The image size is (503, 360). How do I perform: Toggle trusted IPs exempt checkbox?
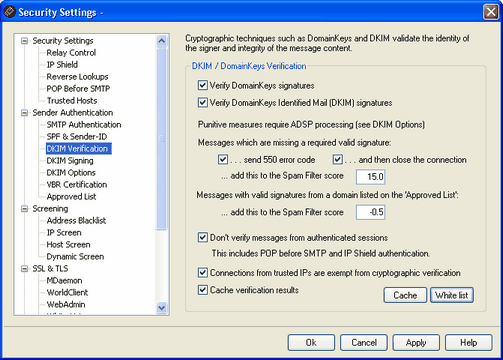(x=203, y=273)
